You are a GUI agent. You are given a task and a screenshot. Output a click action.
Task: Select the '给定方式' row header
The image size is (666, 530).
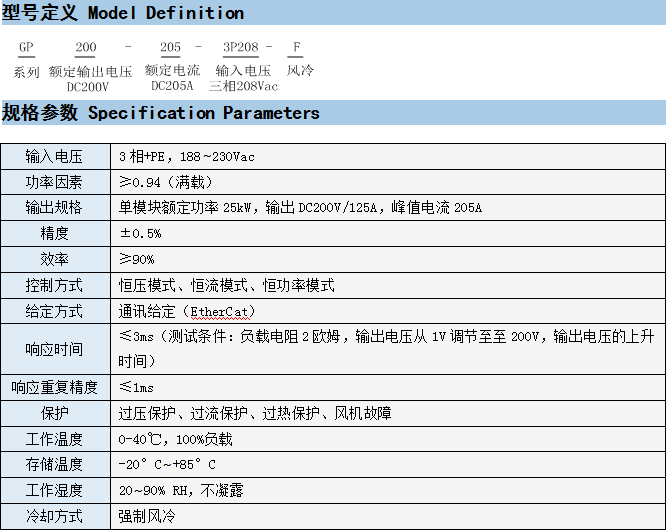click(56, 311)
